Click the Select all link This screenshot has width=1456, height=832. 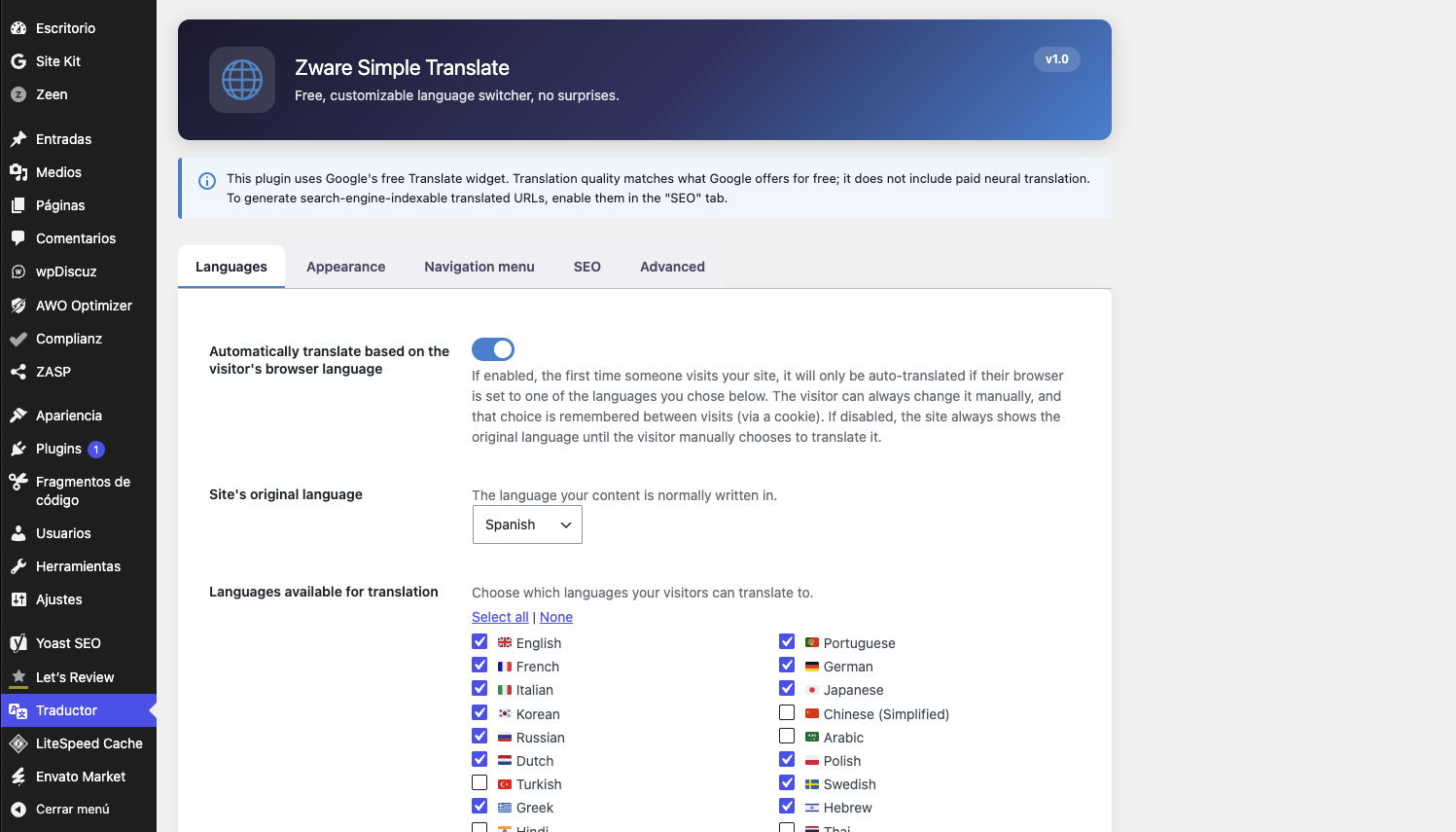[500, 617]
